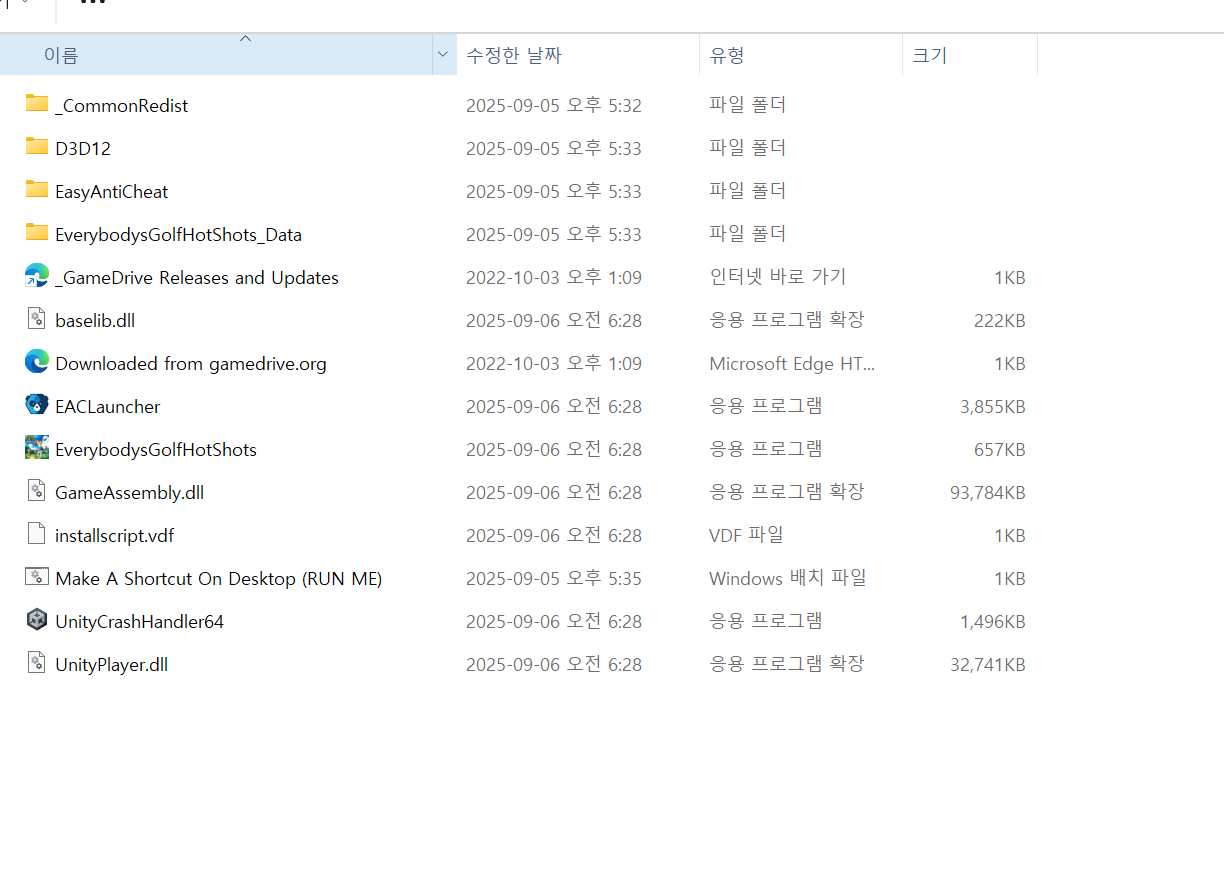Select Make A Shortcut On Desktop (RUN ME)
Screen dimensions: 1224x875
[x=219, y=578]
